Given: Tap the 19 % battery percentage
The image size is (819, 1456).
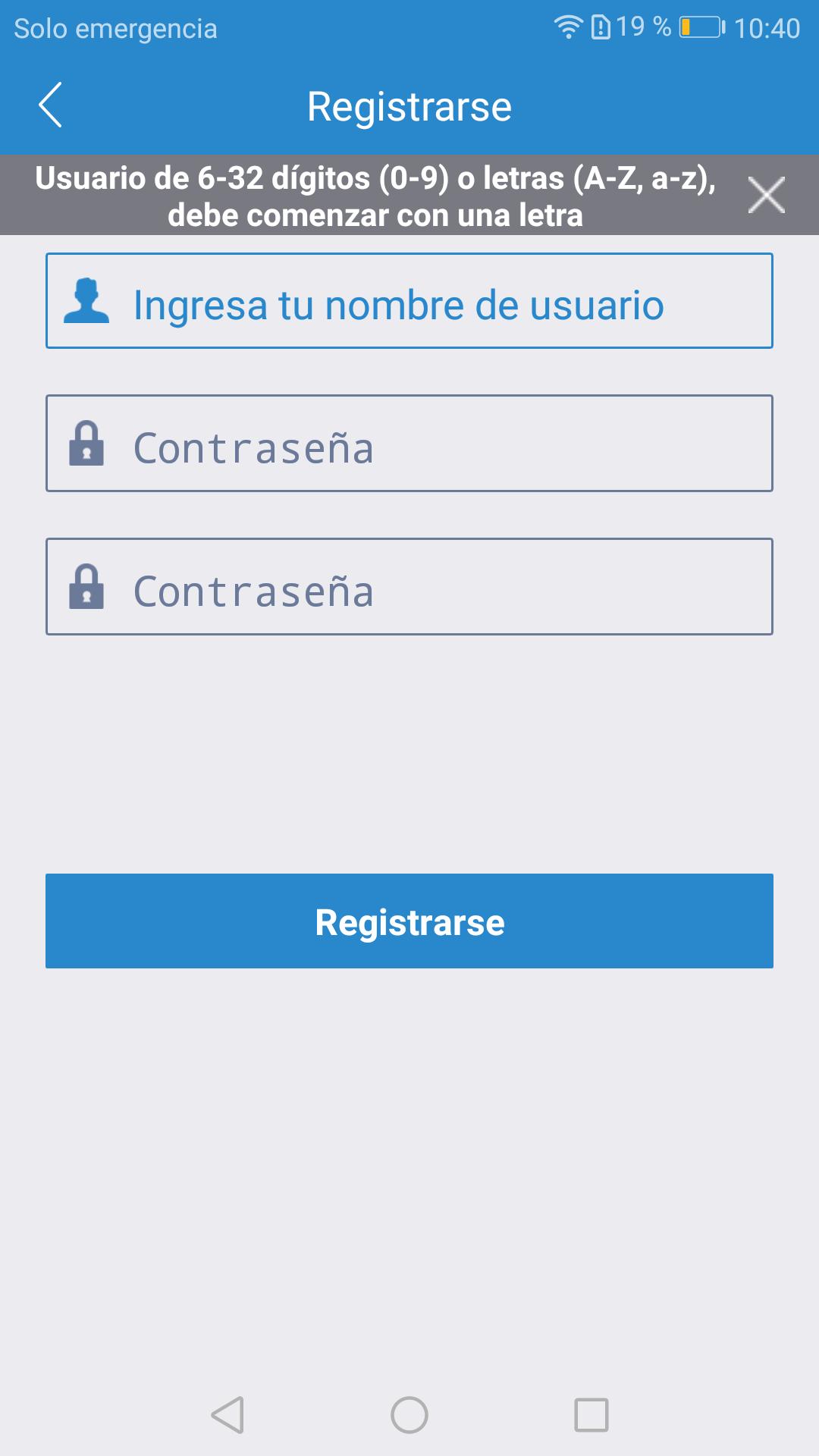Looking at the screenshot, I should click(643, 27).
